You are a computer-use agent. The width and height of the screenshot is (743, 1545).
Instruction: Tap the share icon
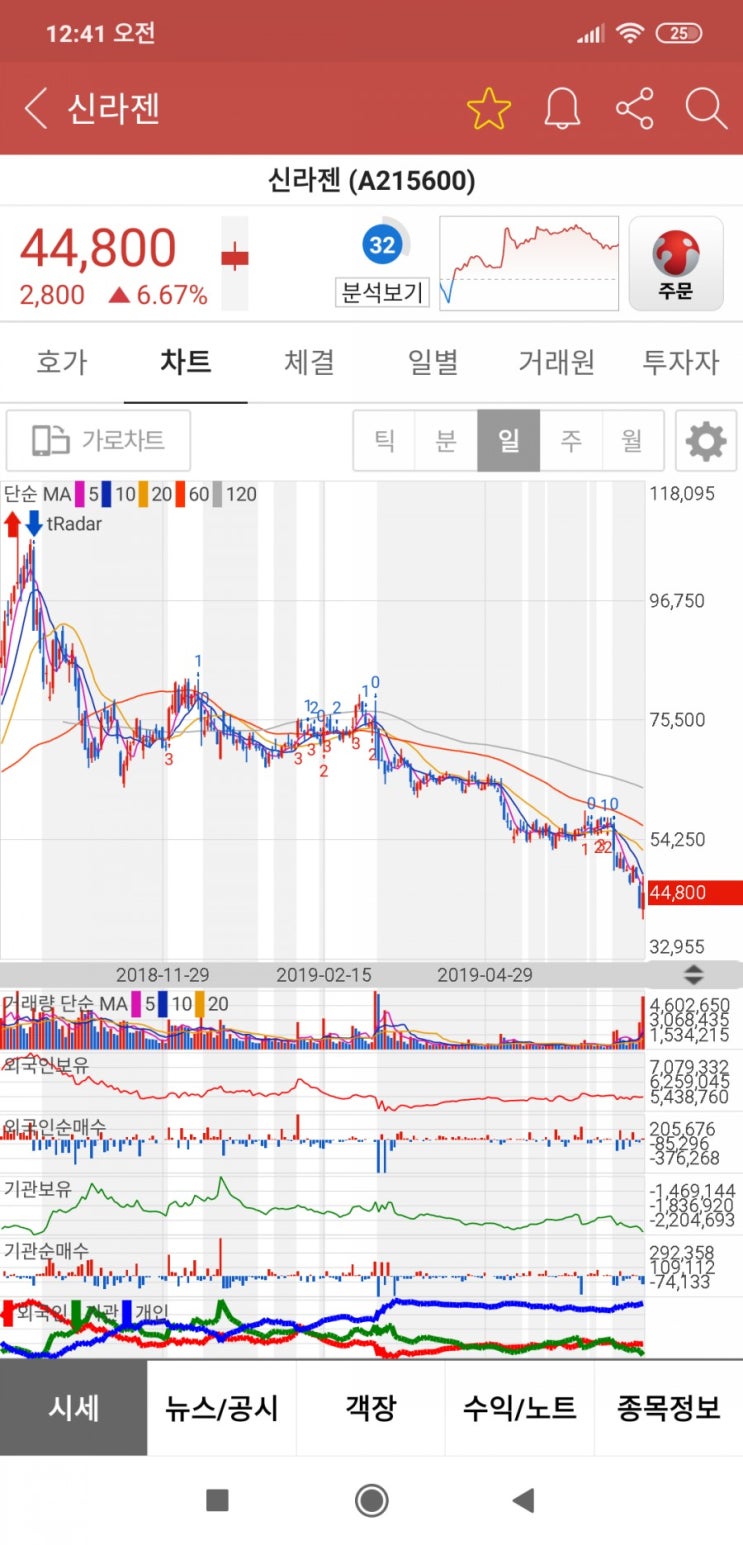pos(634,109)
